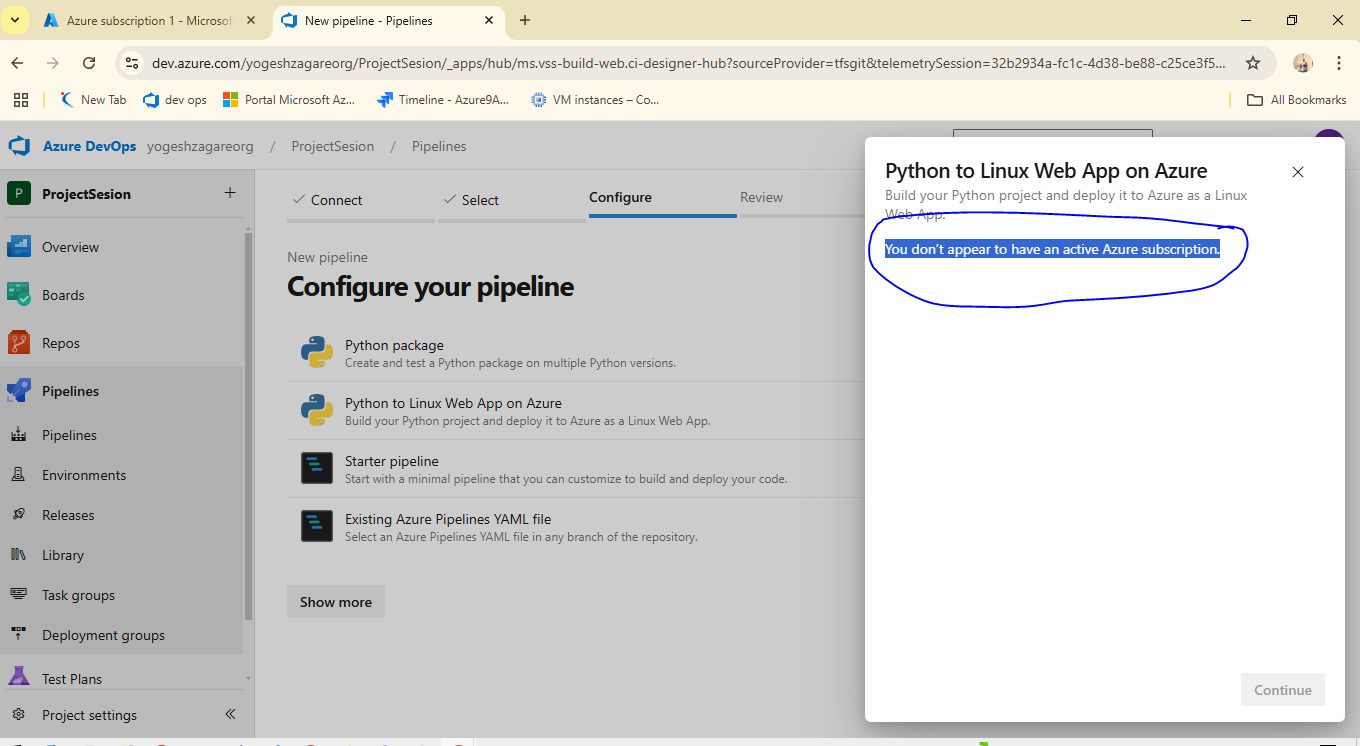Select the Starter pipeline template
The image size is (1360, 746).
pos(576,469)
